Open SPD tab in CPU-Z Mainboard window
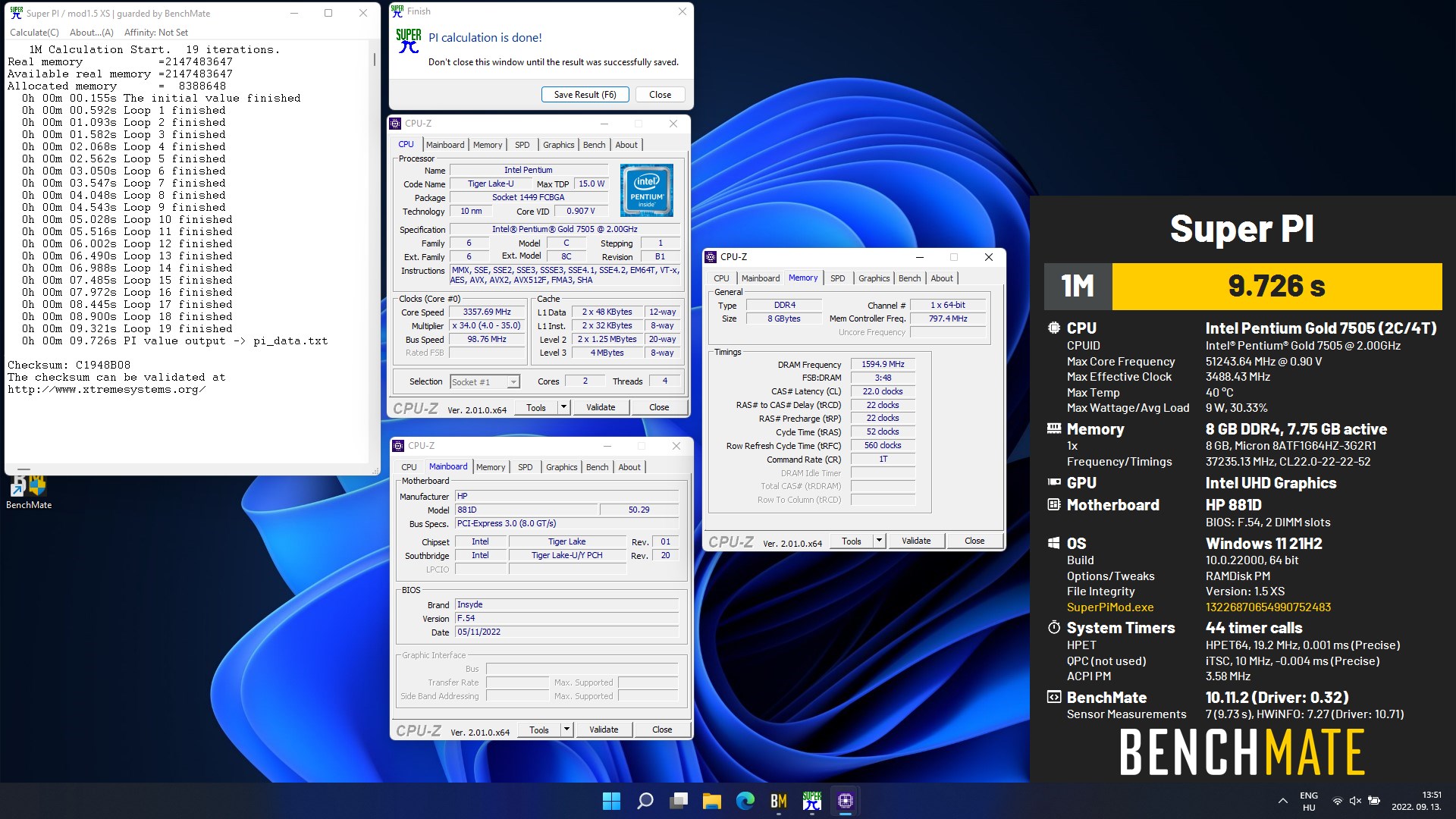1456x819 pixels. point(526,467)
